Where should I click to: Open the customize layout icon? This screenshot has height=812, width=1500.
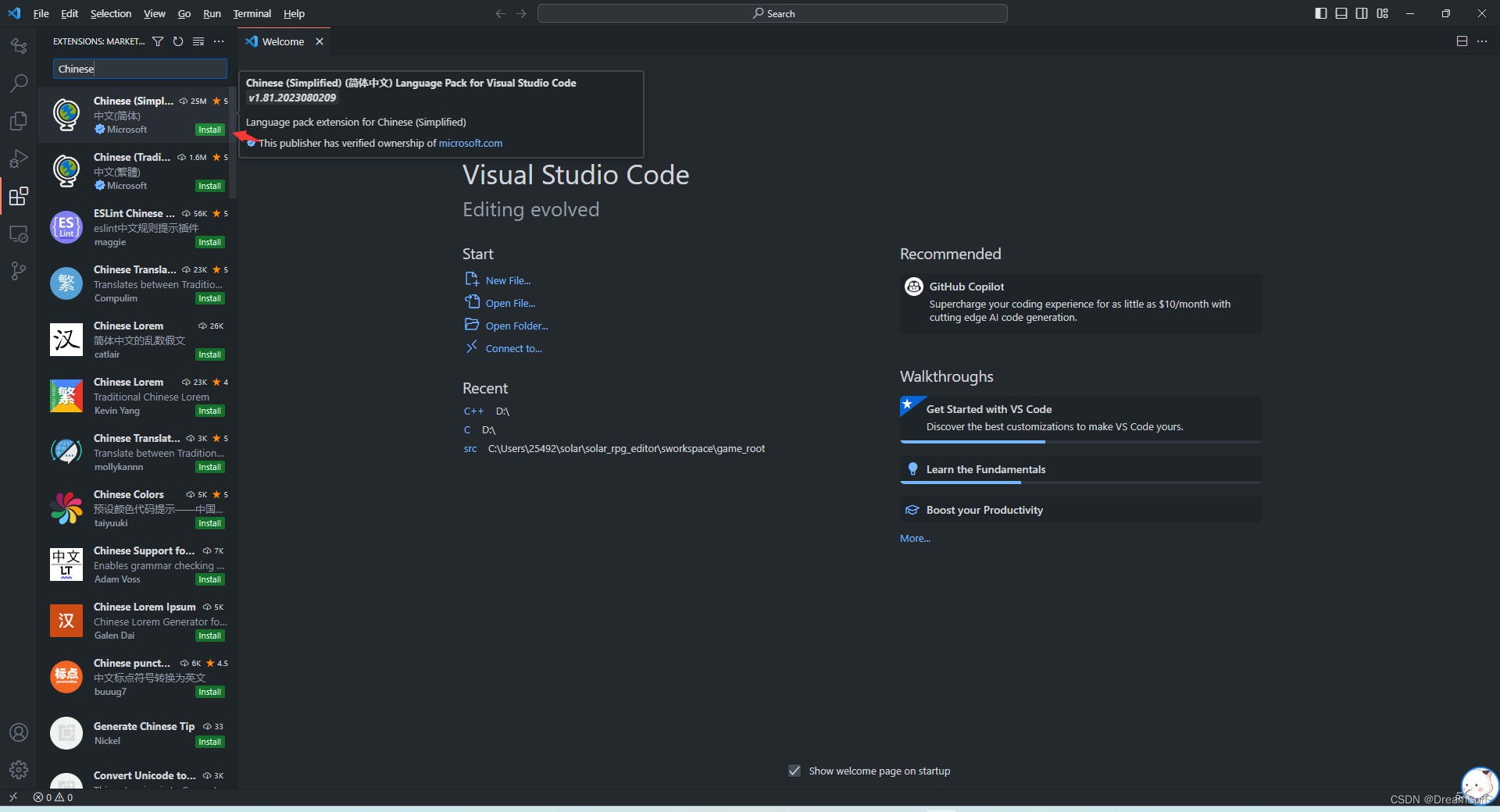tap(1383, 13)
